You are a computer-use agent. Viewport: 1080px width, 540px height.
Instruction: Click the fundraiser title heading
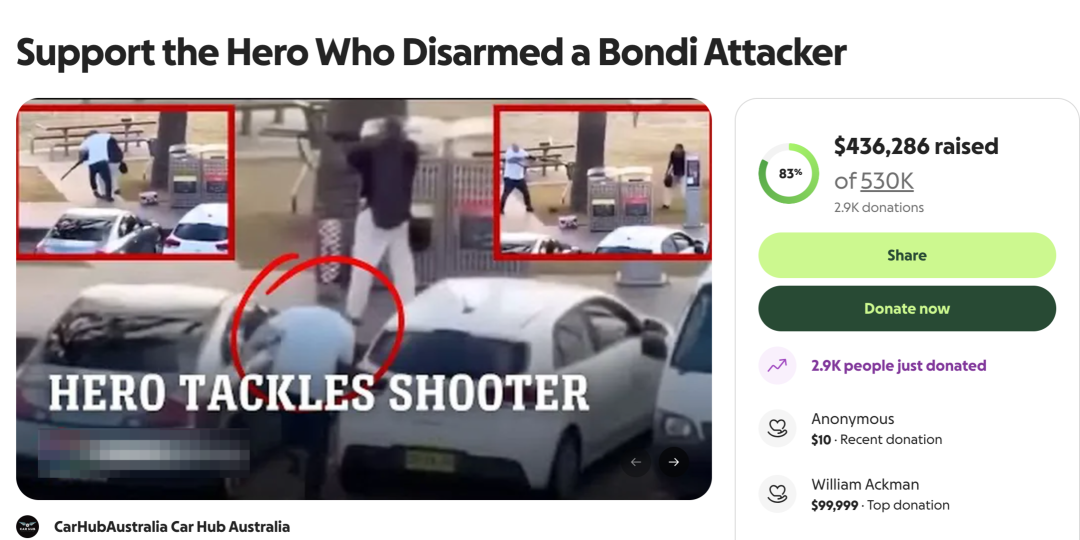431,53
